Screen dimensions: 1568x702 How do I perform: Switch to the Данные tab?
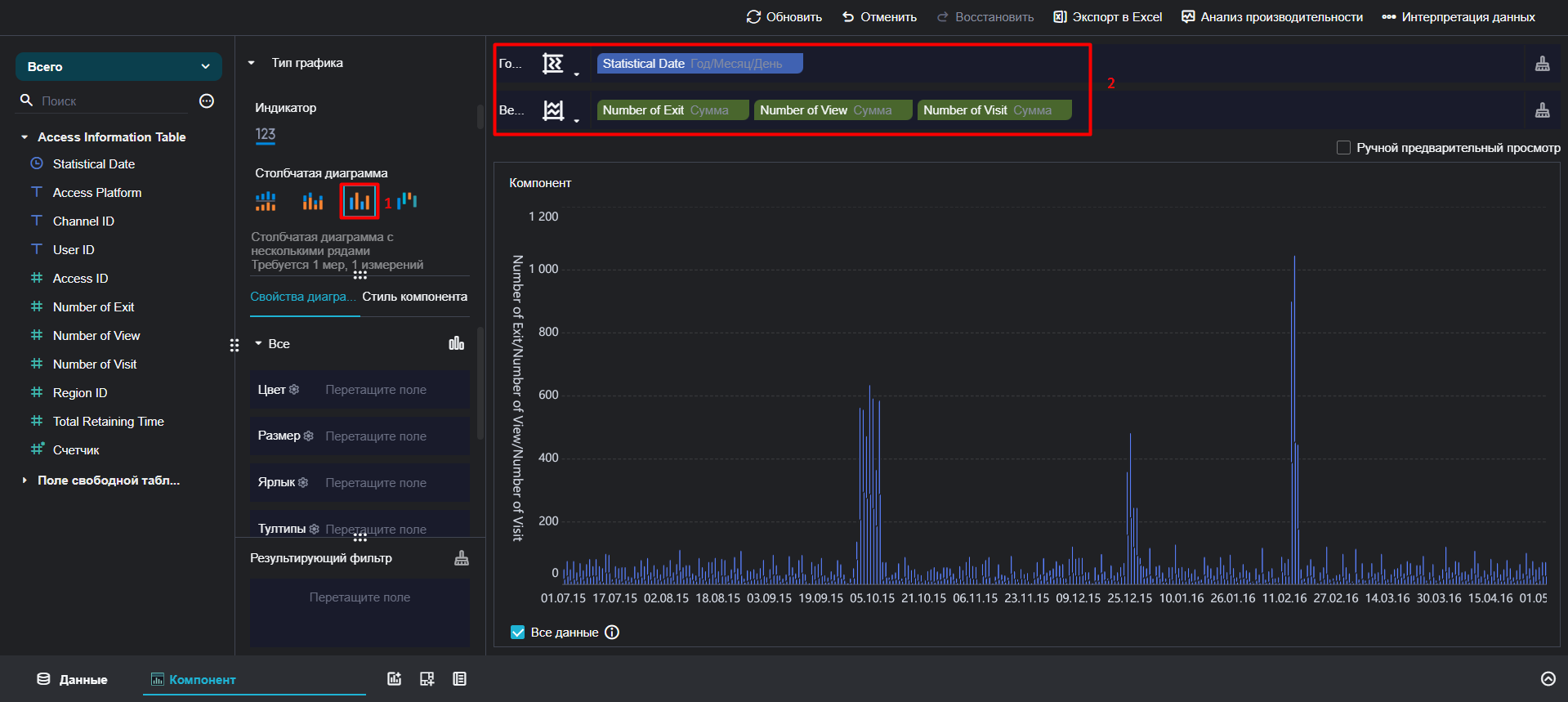coord(72,679)
